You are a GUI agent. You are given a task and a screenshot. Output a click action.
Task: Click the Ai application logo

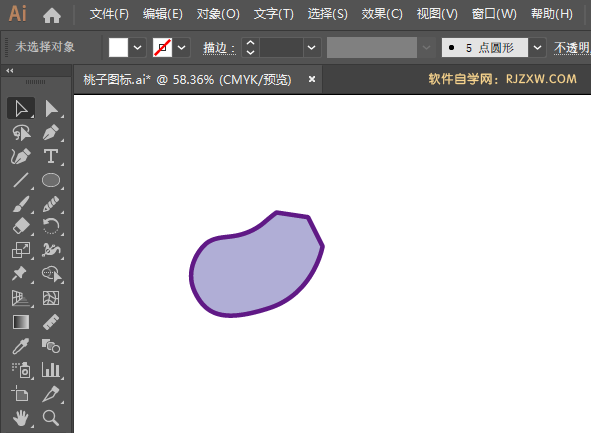(x=18, y=14)
